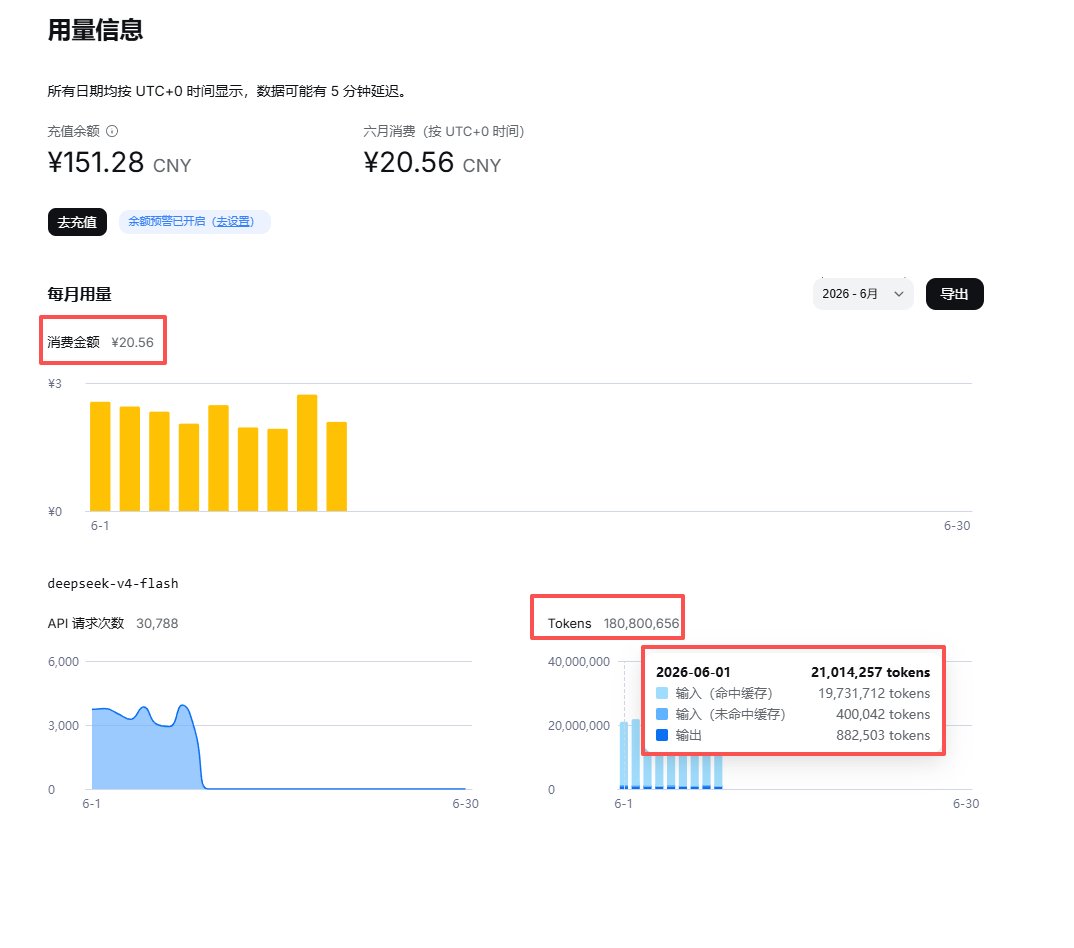Click the 余额预警已开启 badge text
The image size is (1074, 948).
166,221
